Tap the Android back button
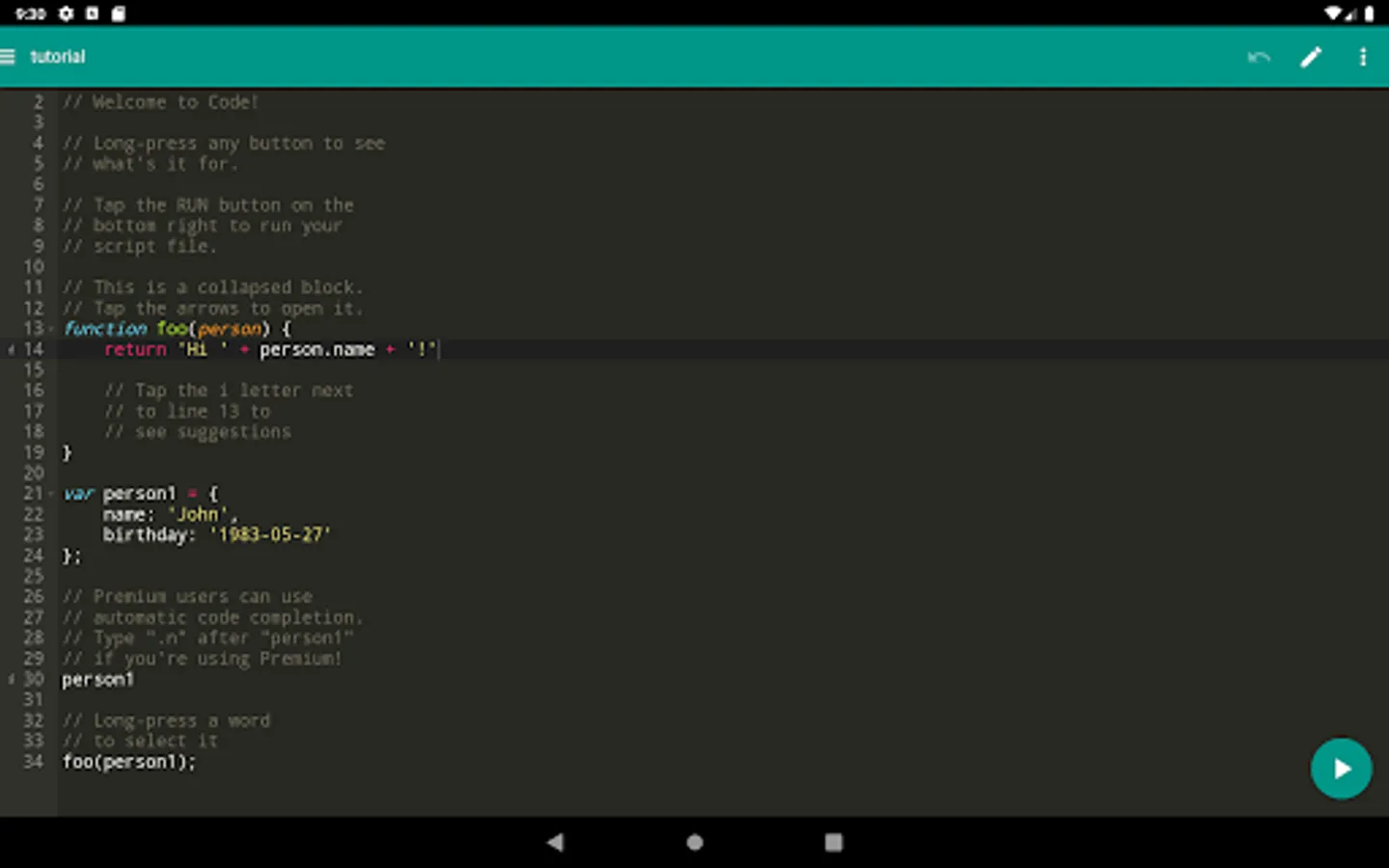The height and width of the screenshot is (868, 1389). click(555, 842)
